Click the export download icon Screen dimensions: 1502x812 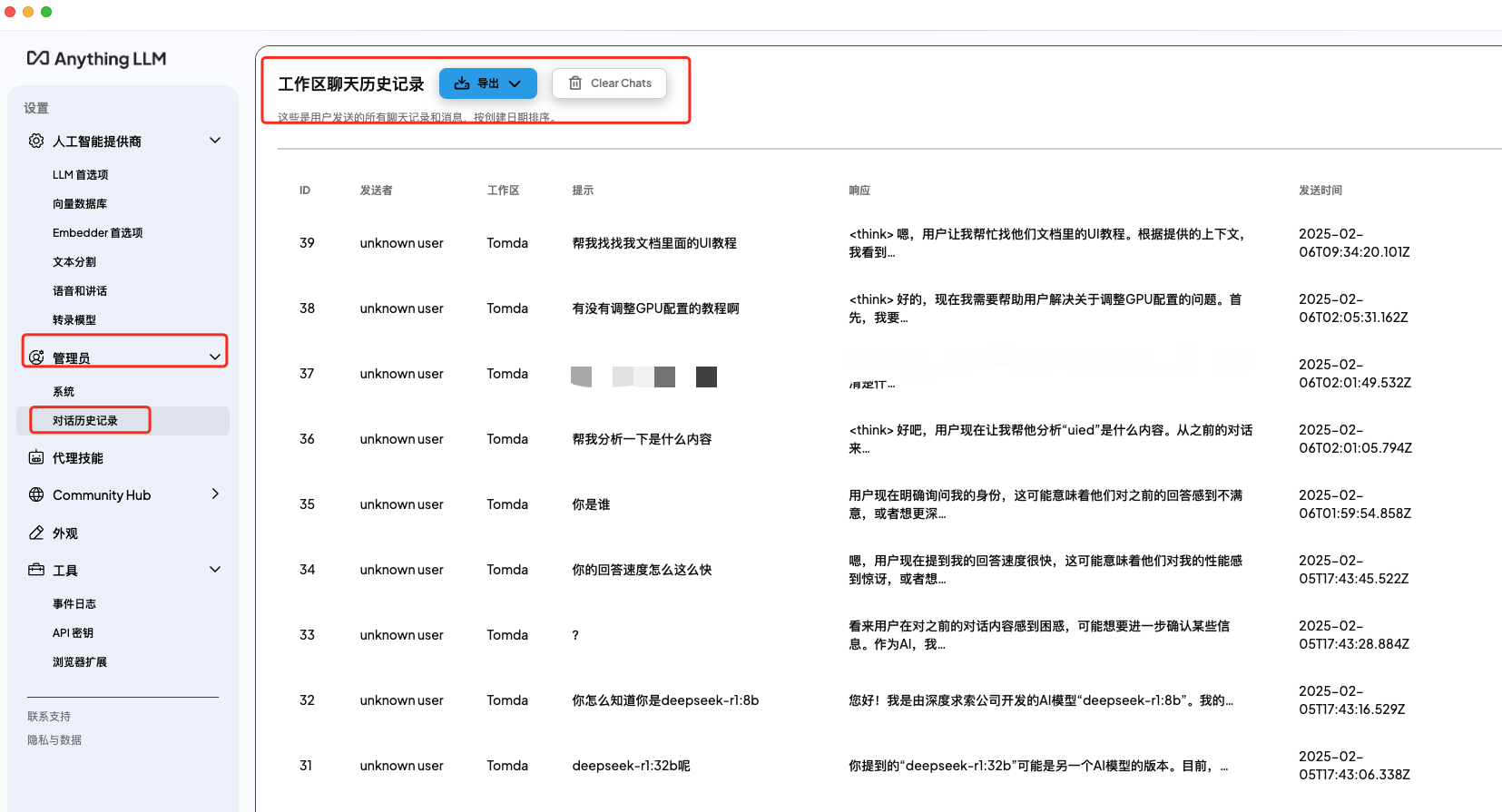[462, 83]
